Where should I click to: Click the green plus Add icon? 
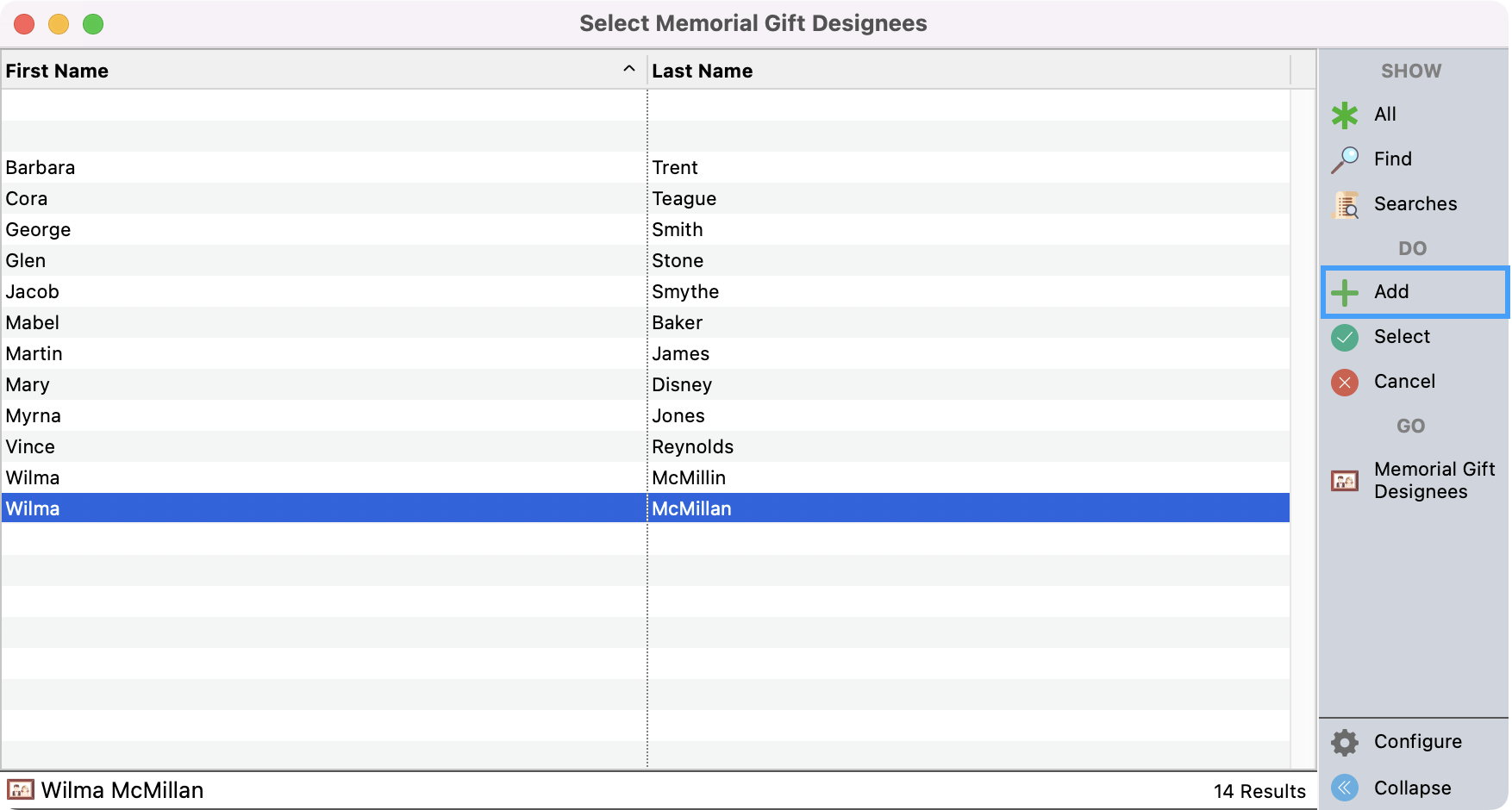pos(1344,292)
